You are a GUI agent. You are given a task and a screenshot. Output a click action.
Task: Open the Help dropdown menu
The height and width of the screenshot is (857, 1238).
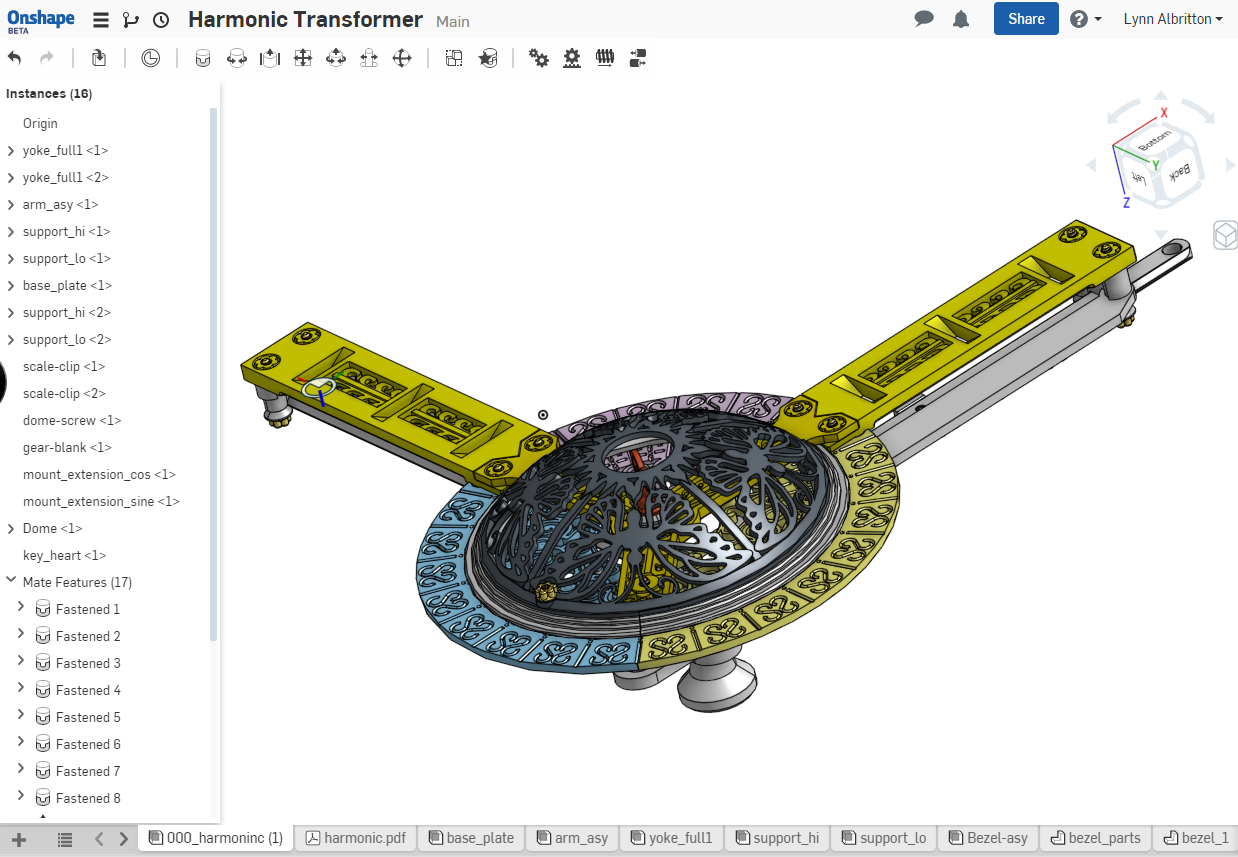[1086, 18]
